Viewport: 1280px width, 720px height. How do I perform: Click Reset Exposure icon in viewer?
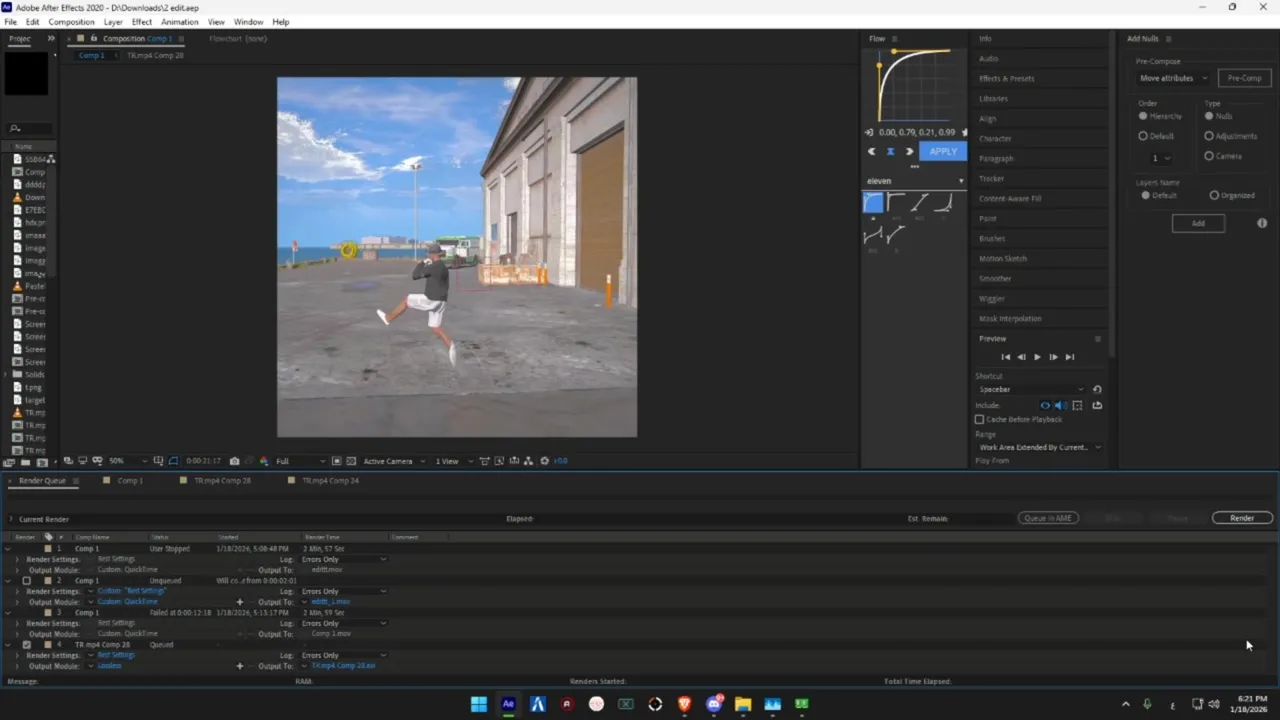pyautogui.click(x=545, y=461)
